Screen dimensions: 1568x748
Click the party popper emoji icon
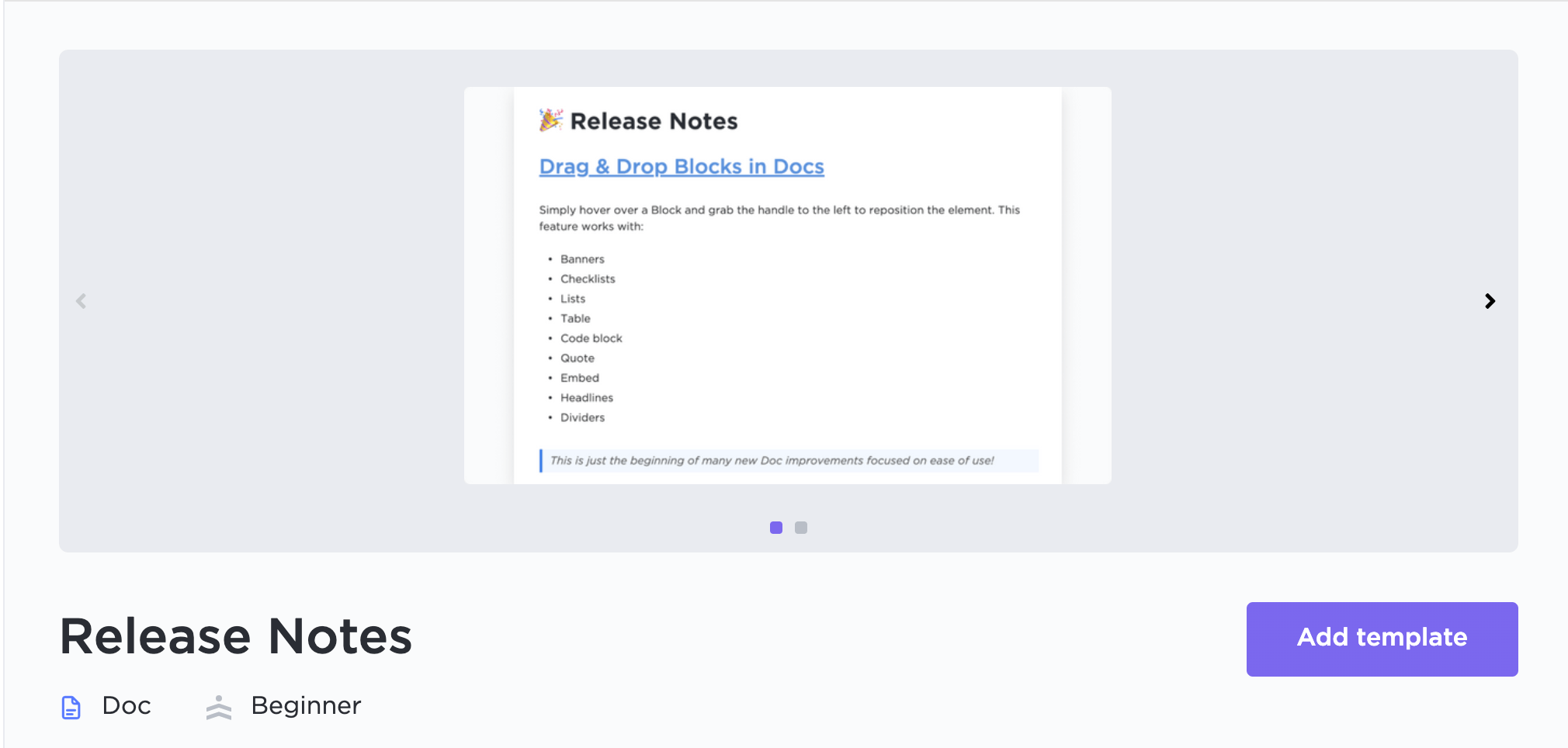[551, 120]
